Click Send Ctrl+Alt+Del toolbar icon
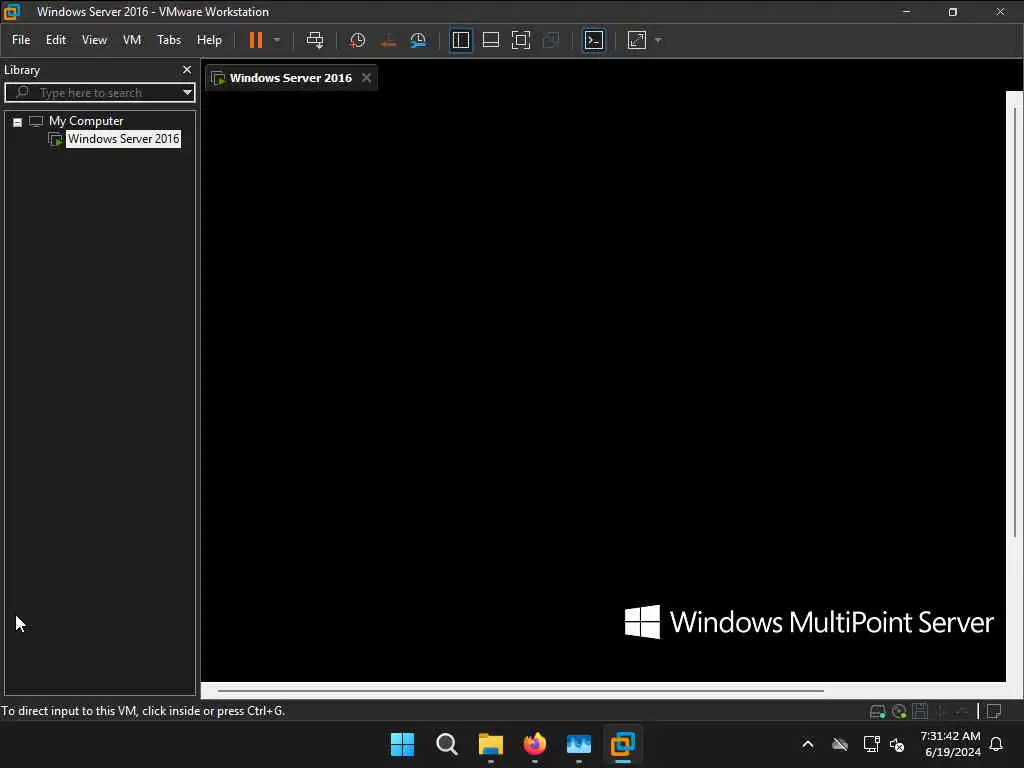The height and width of the screenshot is (768, 1024). pos(315,40)
